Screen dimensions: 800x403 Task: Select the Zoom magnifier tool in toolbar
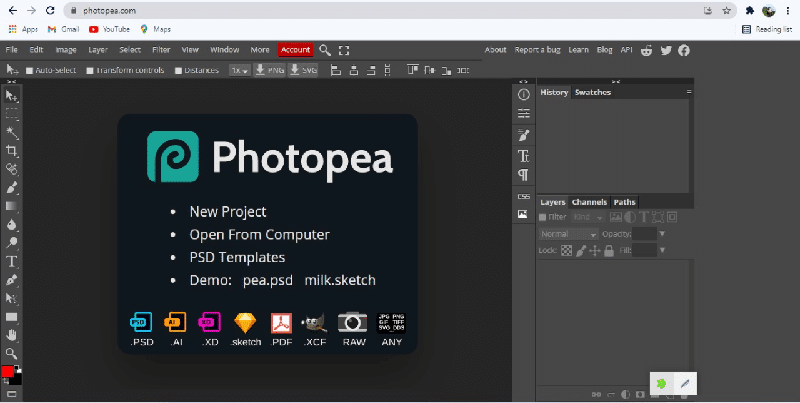click(12, 353)
